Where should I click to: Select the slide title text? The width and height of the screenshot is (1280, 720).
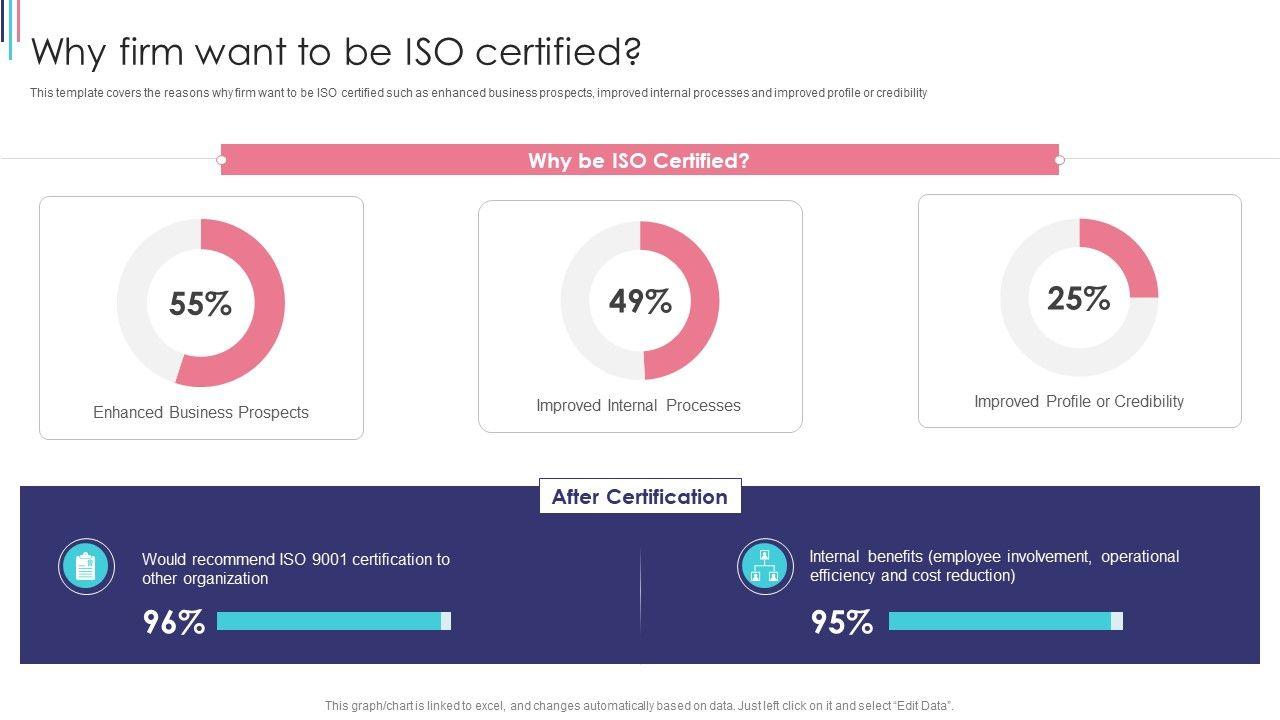tap(336, 51)
